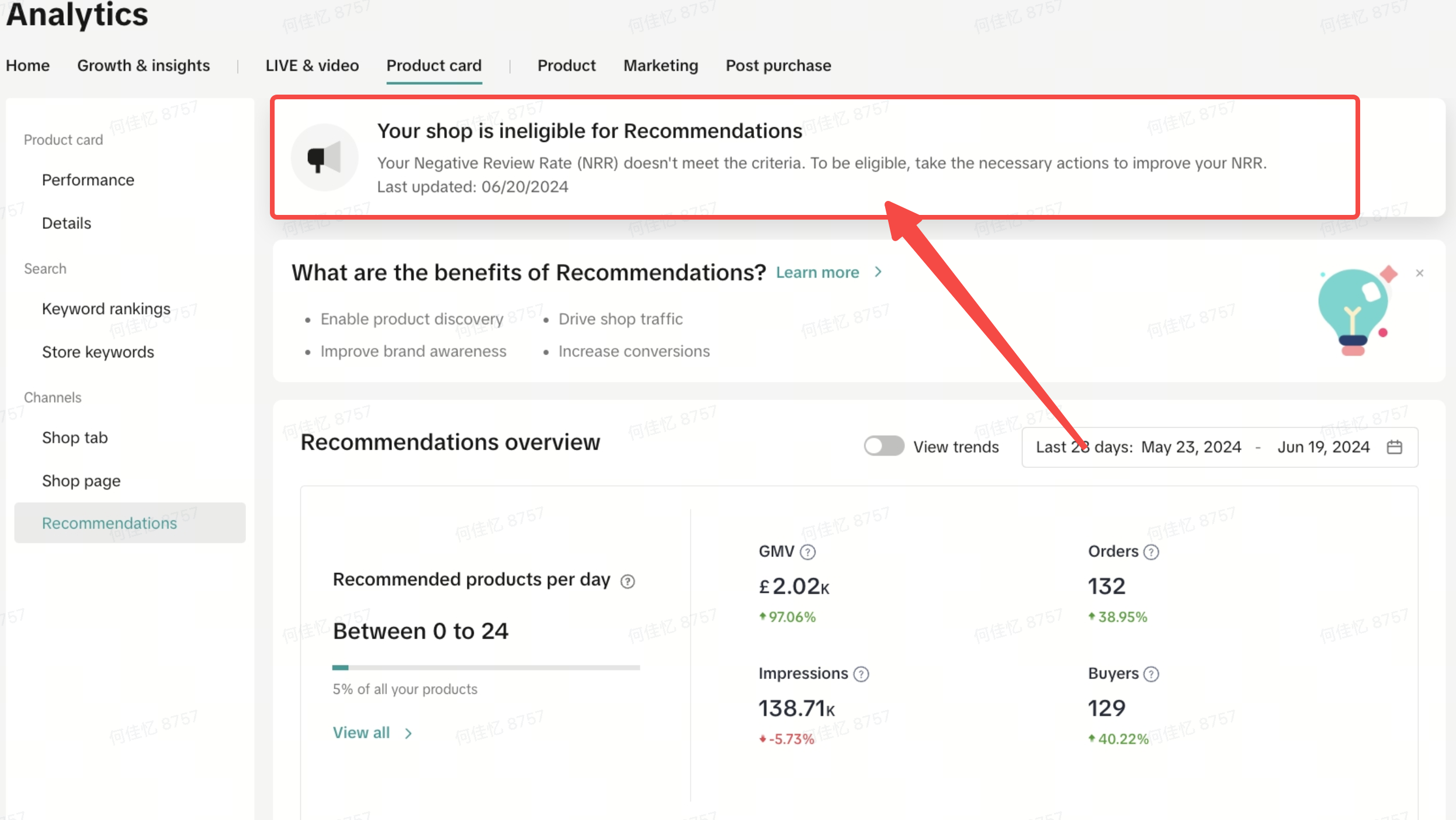Click the Learn more link
The image size is (1456, 820).
[817, 273]
